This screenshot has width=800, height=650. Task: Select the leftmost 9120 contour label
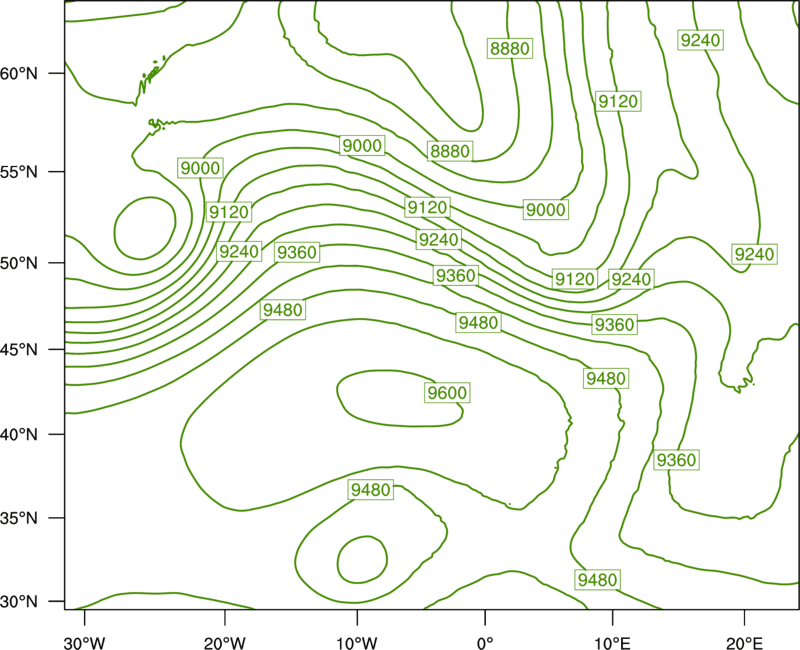click(x=229, y=212)
